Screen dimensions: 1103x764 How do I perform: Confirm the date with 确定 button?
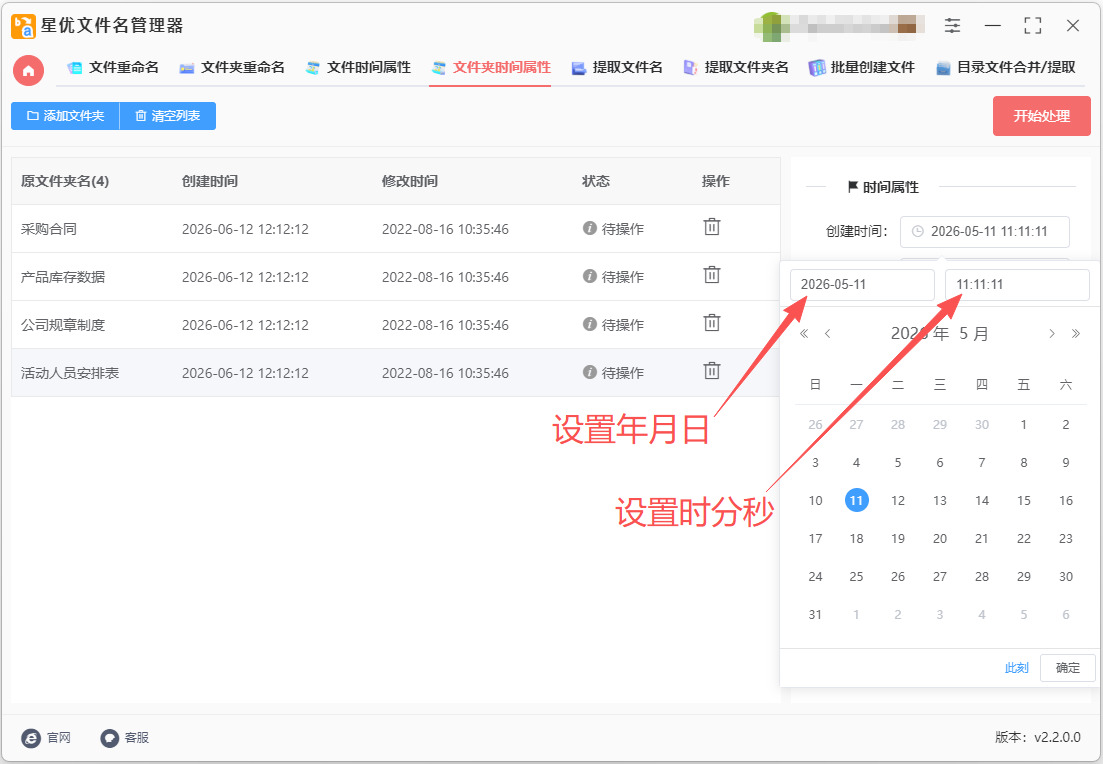(1067, 668)
